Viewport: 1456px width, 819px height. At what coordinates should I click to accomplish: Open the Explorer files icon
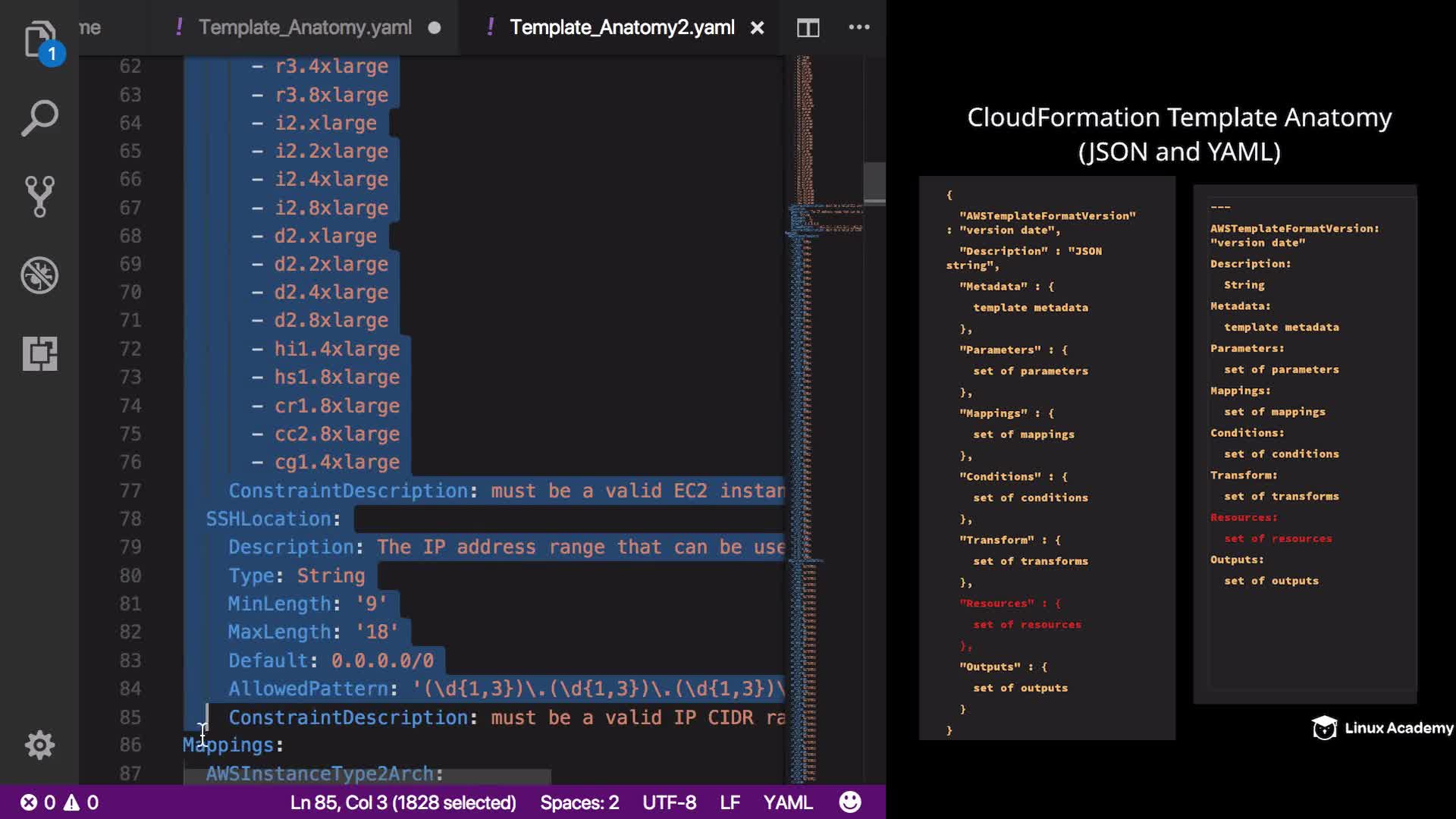pyautogui.click(x=39, y=39)
